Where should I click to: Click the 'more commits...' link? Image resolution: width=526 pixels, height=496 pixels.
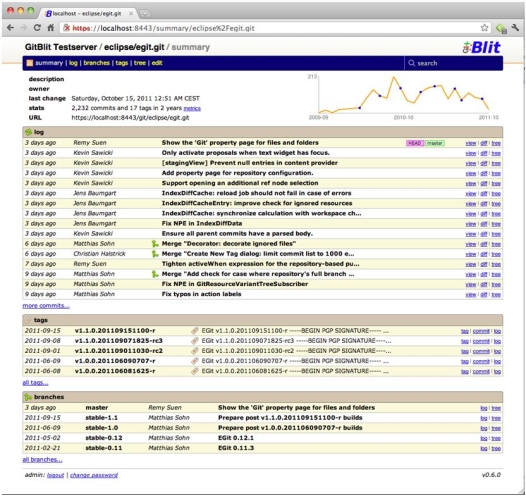(x=46, y=306)
